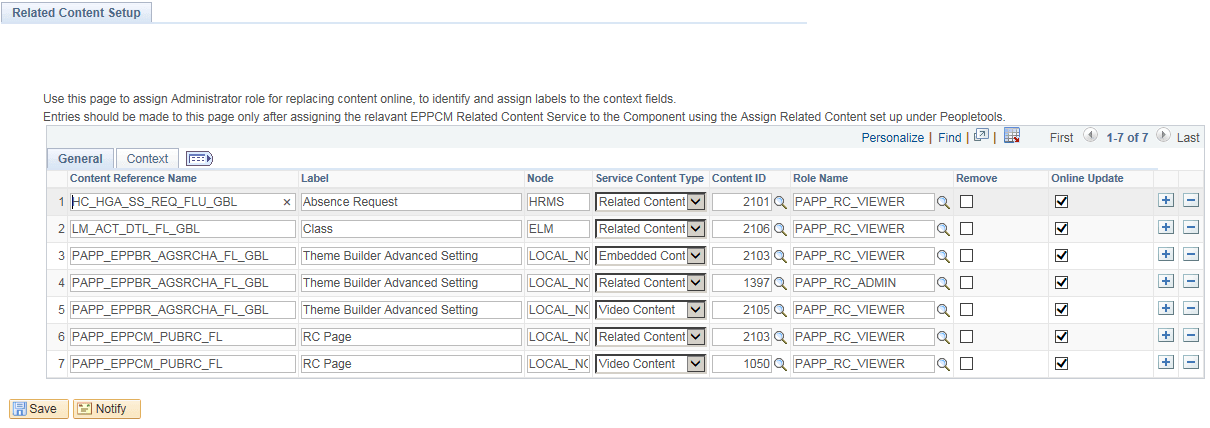The height and width of the screenshot is (428, 1210).
Task: Open Video Content dropdown in row 7
Action: [696, 364]
